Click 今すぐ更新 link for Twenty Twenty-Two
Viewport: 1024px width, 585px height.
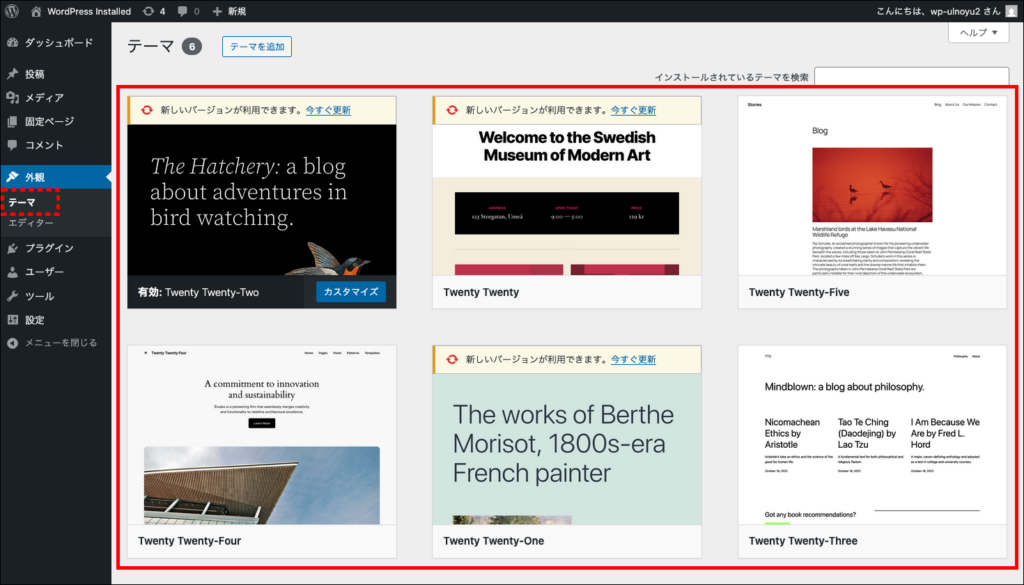click(x=328, y=110)
